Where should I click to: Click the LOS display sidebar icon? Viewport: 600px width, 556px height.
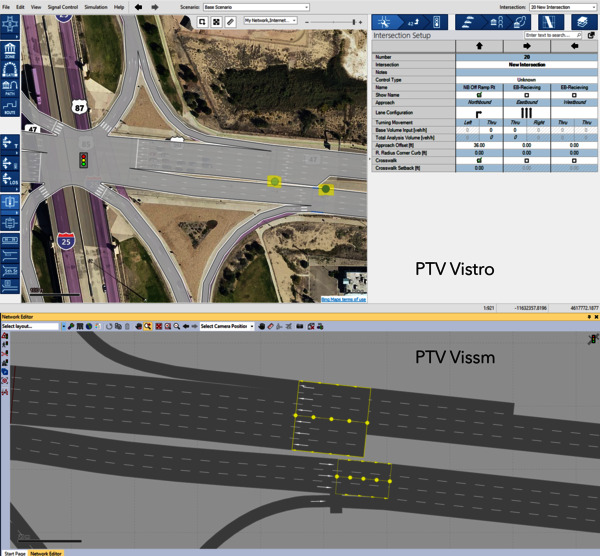[10, 180]
